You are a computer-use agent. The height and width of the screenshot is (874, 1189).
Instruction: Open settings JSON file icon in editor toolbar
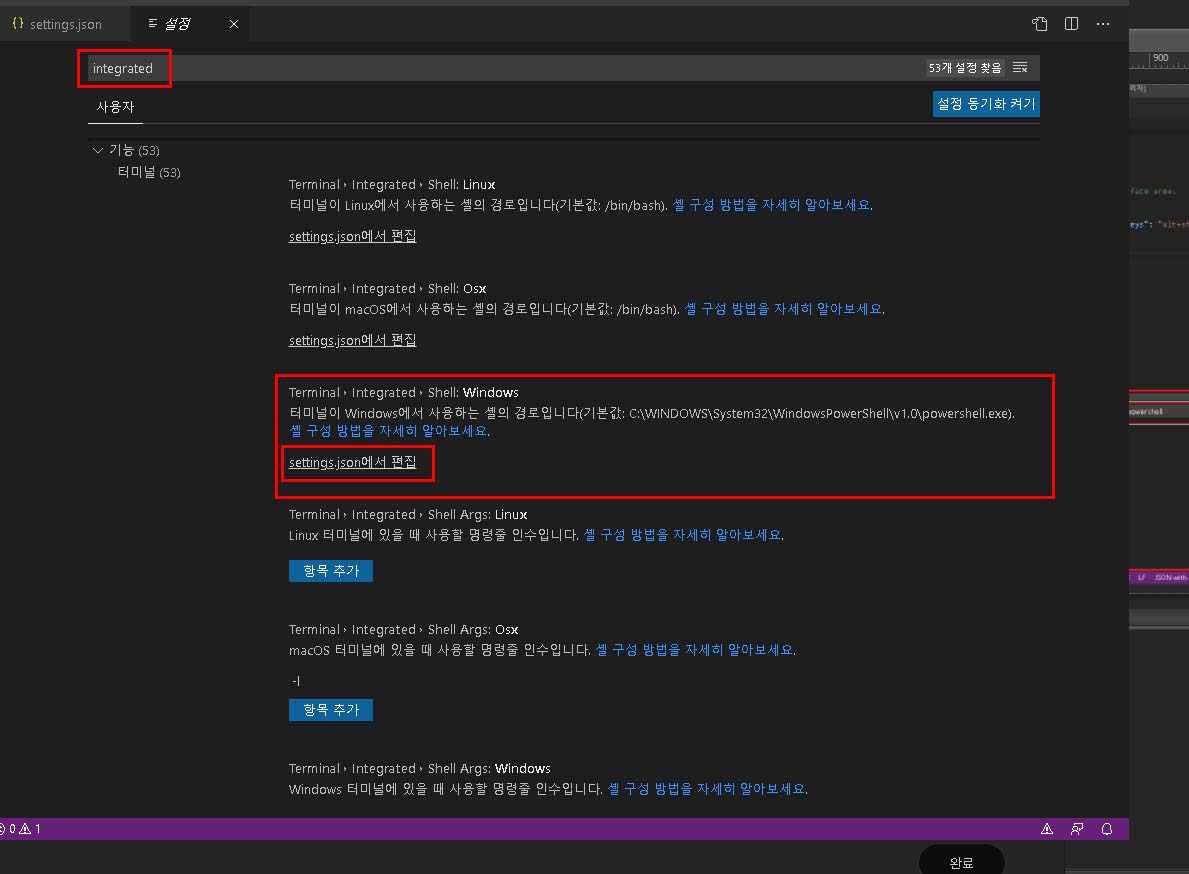(1040, 23)
